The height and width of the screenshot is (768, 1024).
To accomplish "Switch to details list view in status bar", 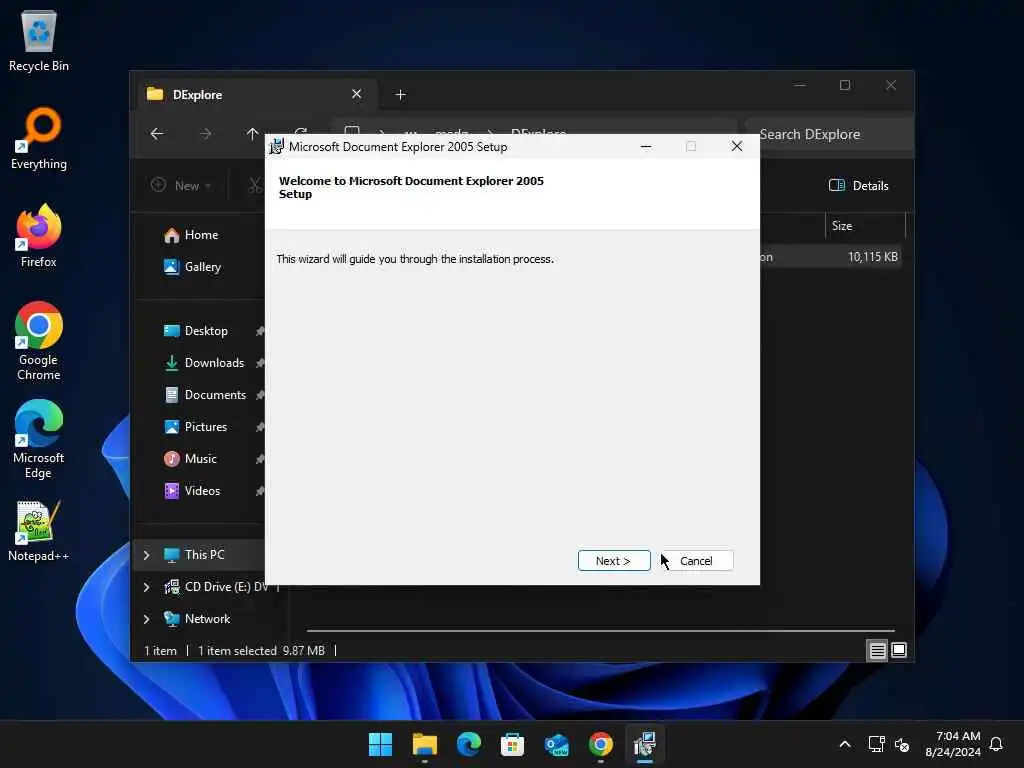I will coord(877,650).
